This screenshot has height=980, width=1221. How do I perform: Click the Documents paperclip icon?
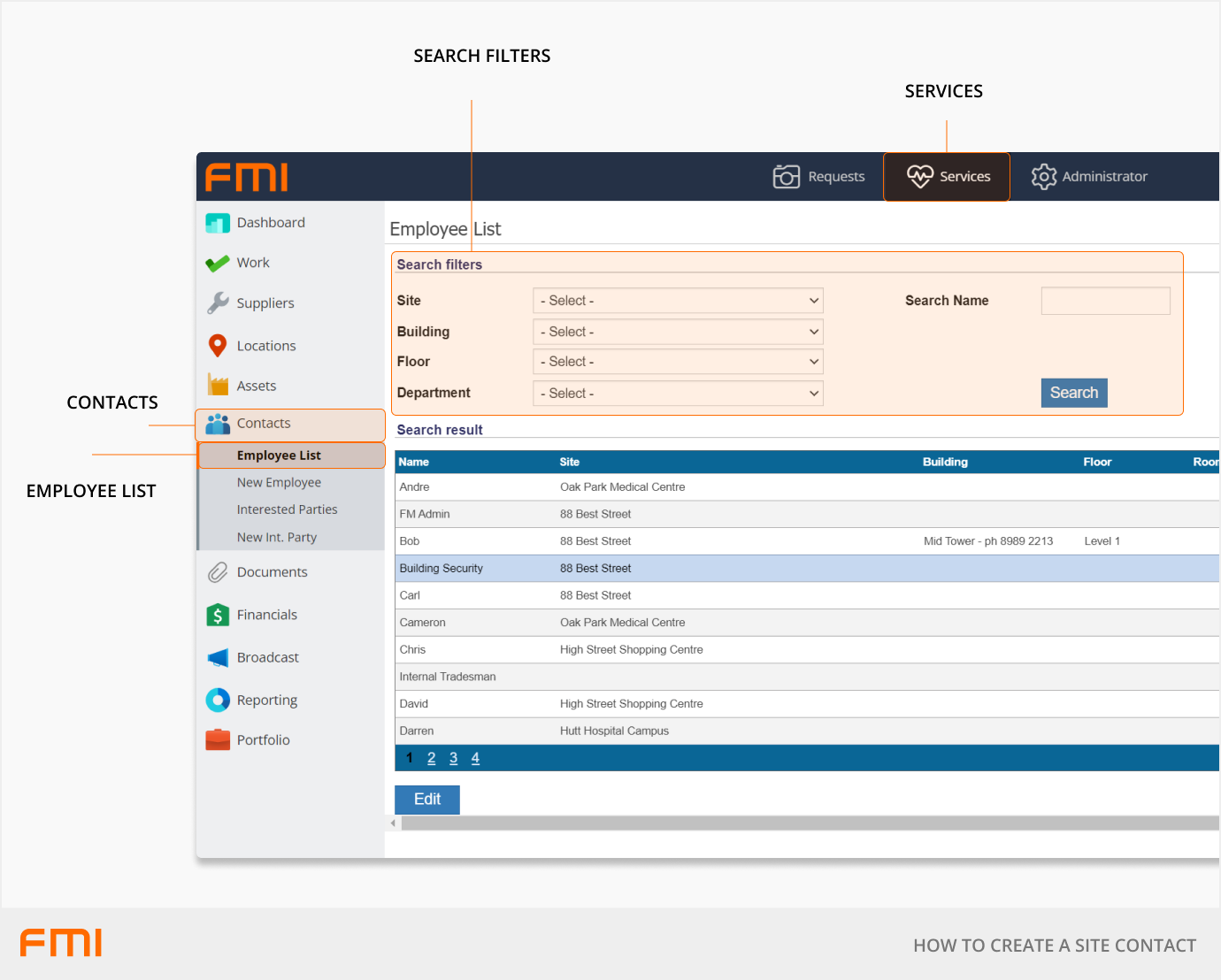tap(218, 573)
